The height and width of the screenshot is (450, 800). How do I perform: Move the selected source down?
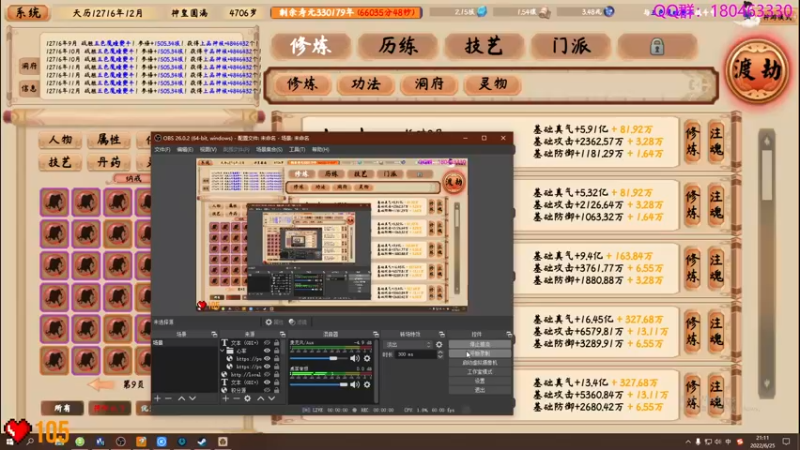(x=271, y=398)
